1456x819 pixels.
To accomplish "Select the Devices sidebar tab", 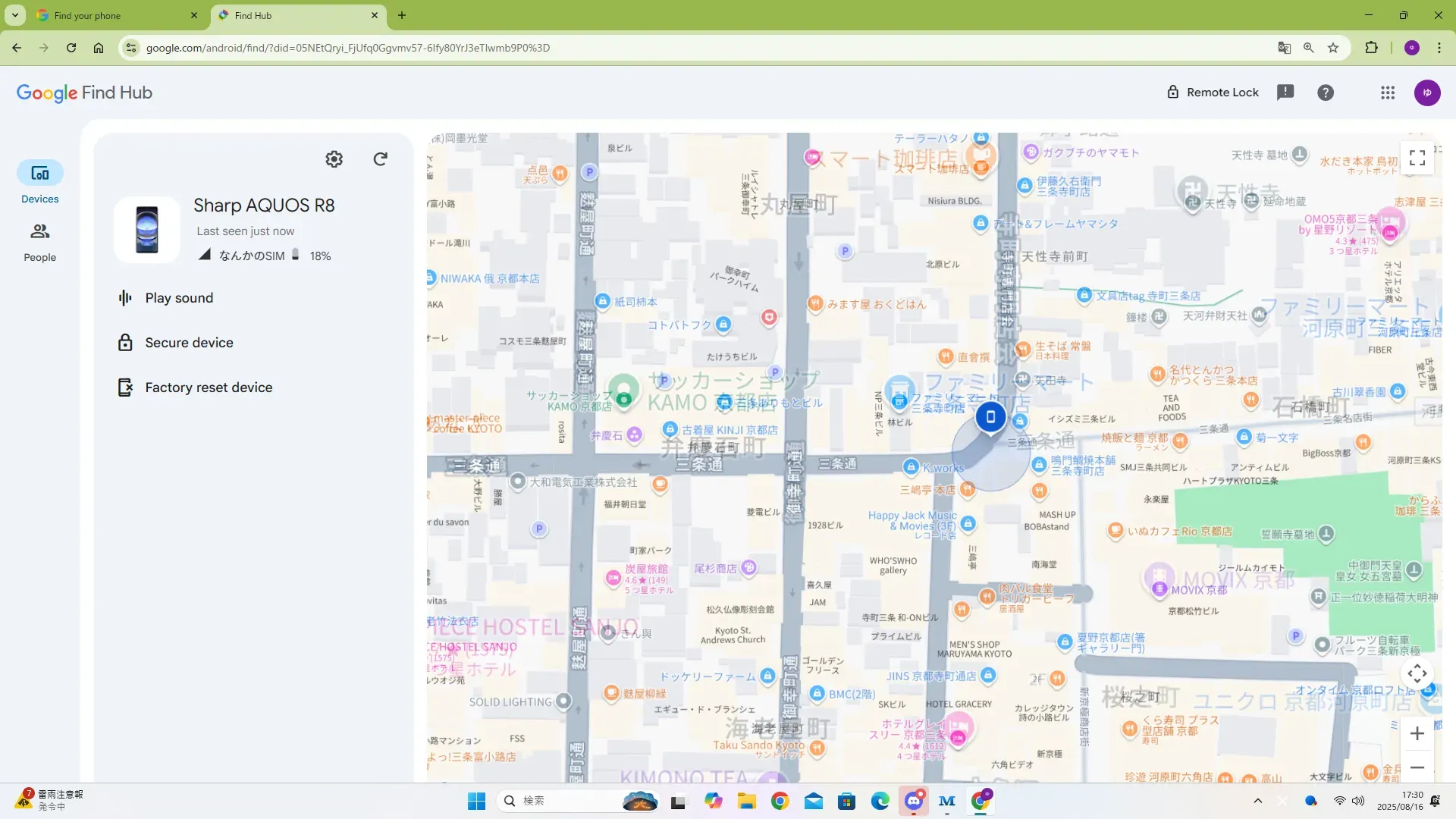I will pyautogui.click(x=39, y=183).
